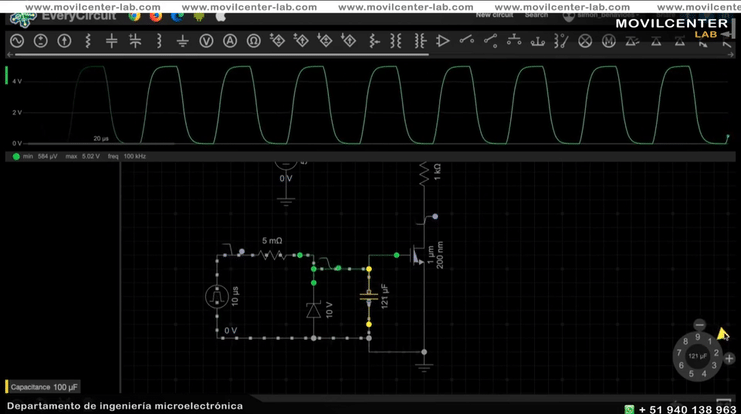Image resolution: width=741 pixels, height=414 pixels.
Task: Click the Capacitance 100 µF parameter label
Action: (43, 387)
